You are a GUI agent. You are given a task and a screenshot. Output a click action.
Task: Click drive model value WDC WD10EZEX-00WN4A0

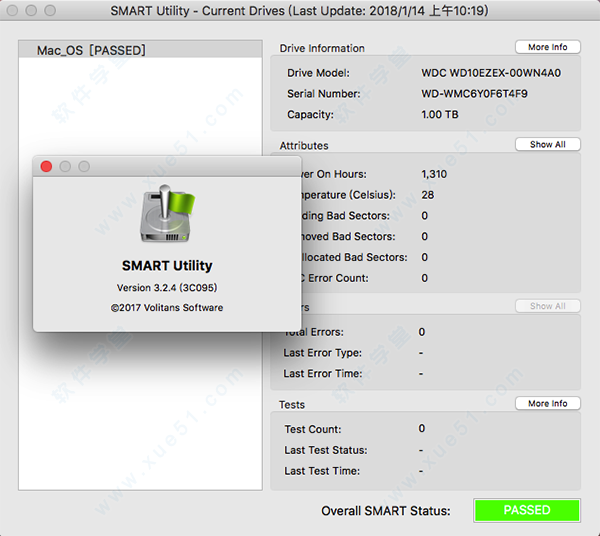[491, 73]
